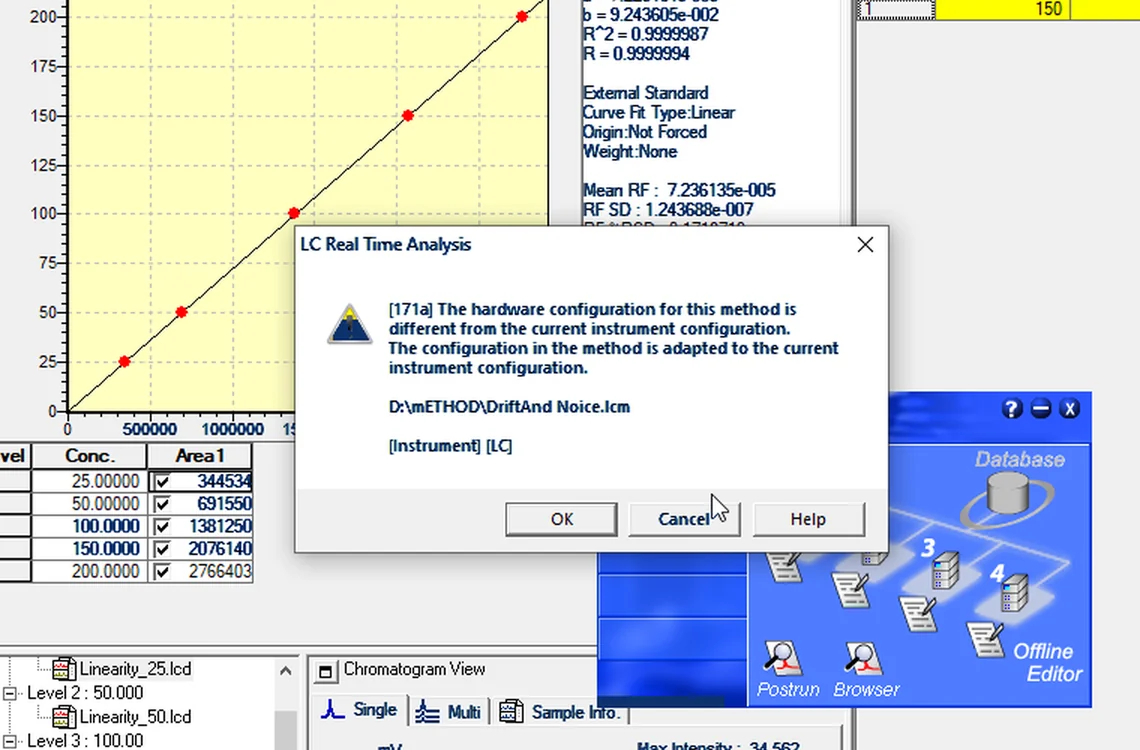
Task: Click the 200.0000 concentration cell
Action: click(x=89, y=571)
